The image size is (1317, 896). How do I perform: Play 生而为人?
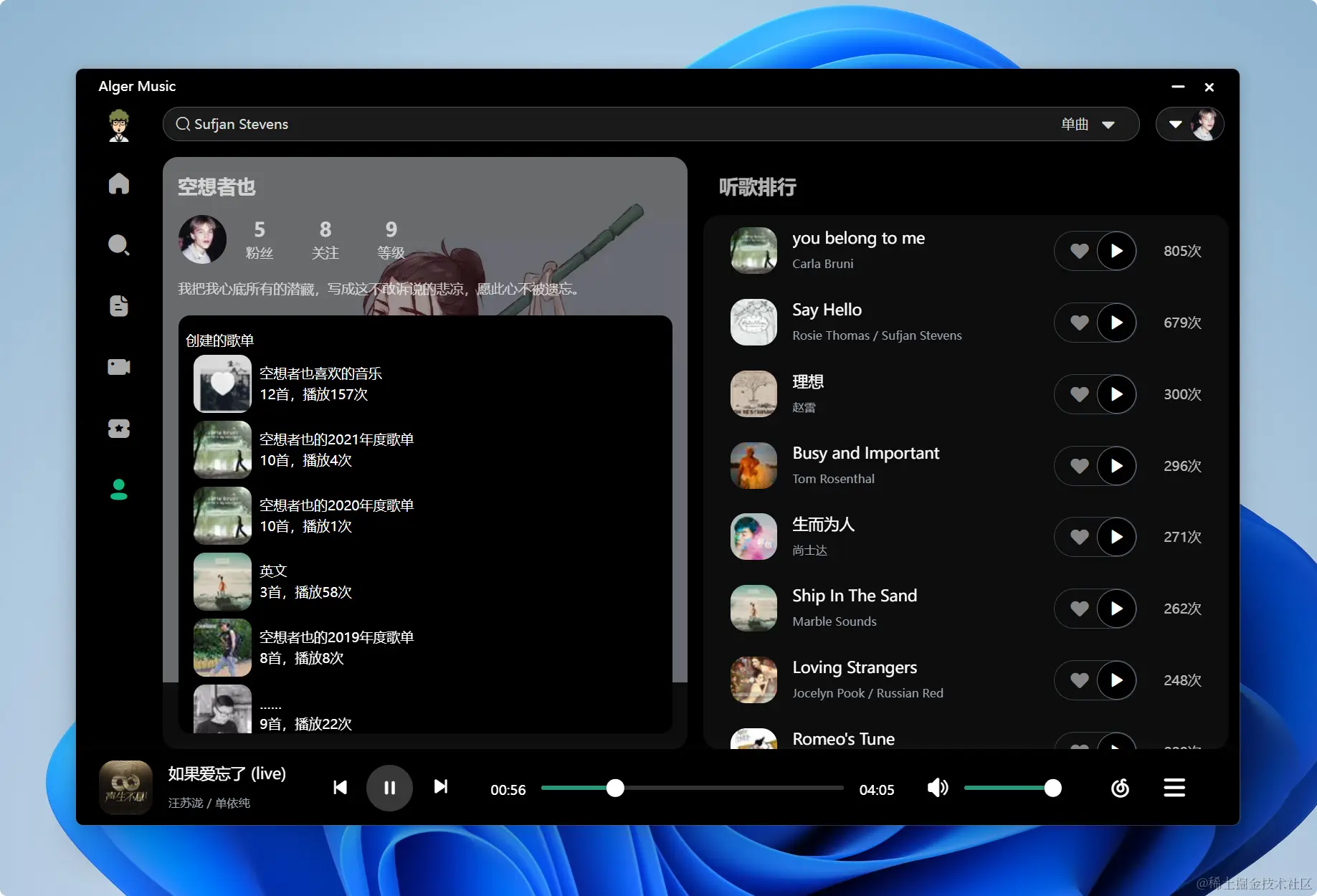click(x=1116, y=537)
